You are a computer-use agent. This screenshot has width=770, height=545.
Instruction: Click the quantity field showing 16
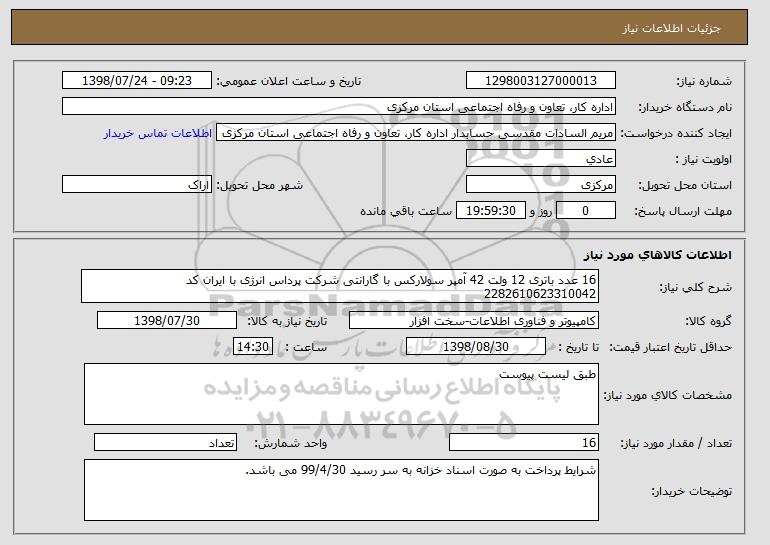pyautogui.click(x=524, y=442)
